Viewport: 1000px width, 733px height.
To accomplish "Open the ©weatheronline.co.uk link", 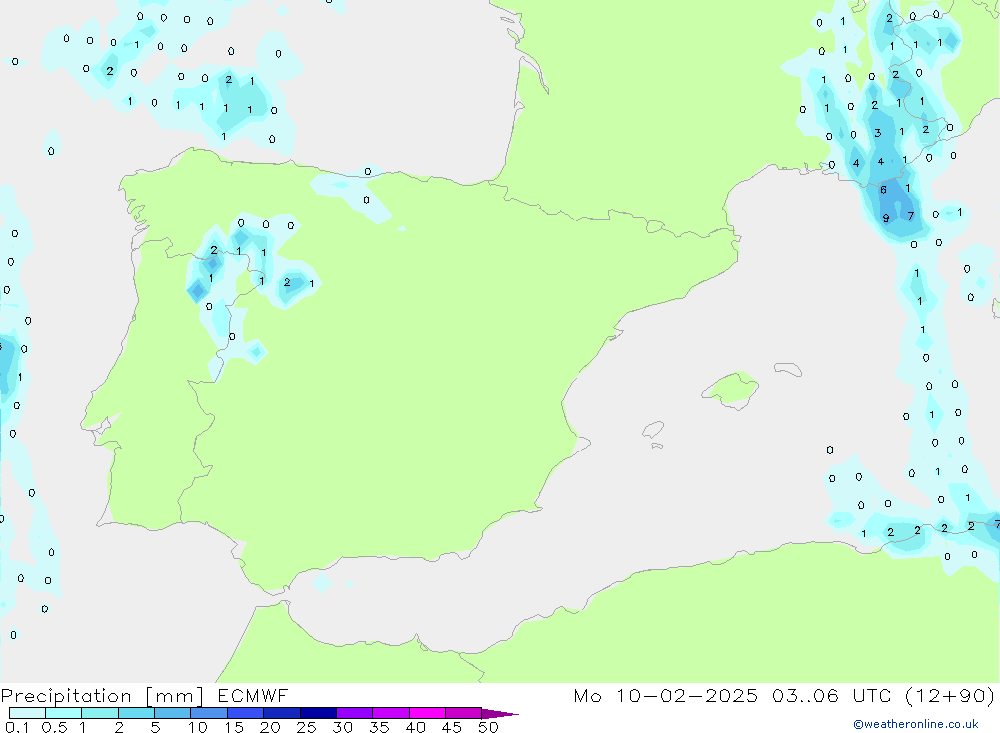I will [915, 724].
